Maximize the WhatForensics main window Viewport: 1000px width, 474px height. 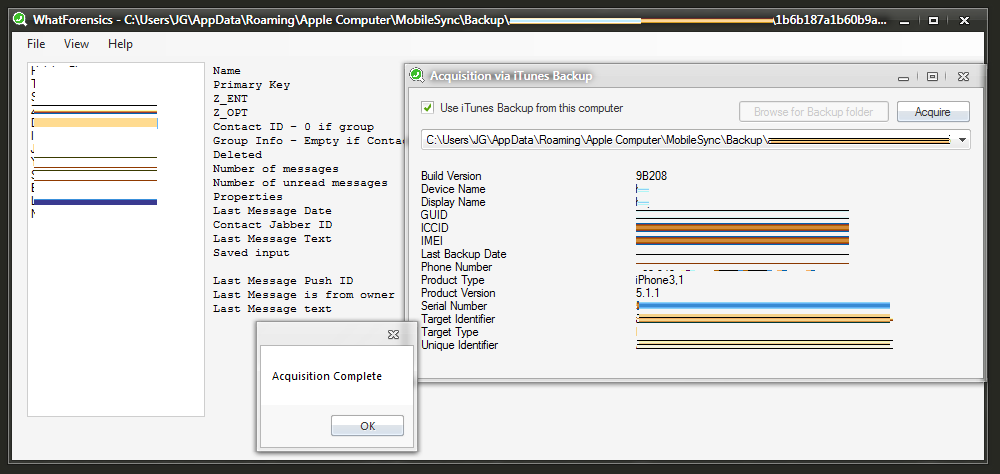coord(934,20)
